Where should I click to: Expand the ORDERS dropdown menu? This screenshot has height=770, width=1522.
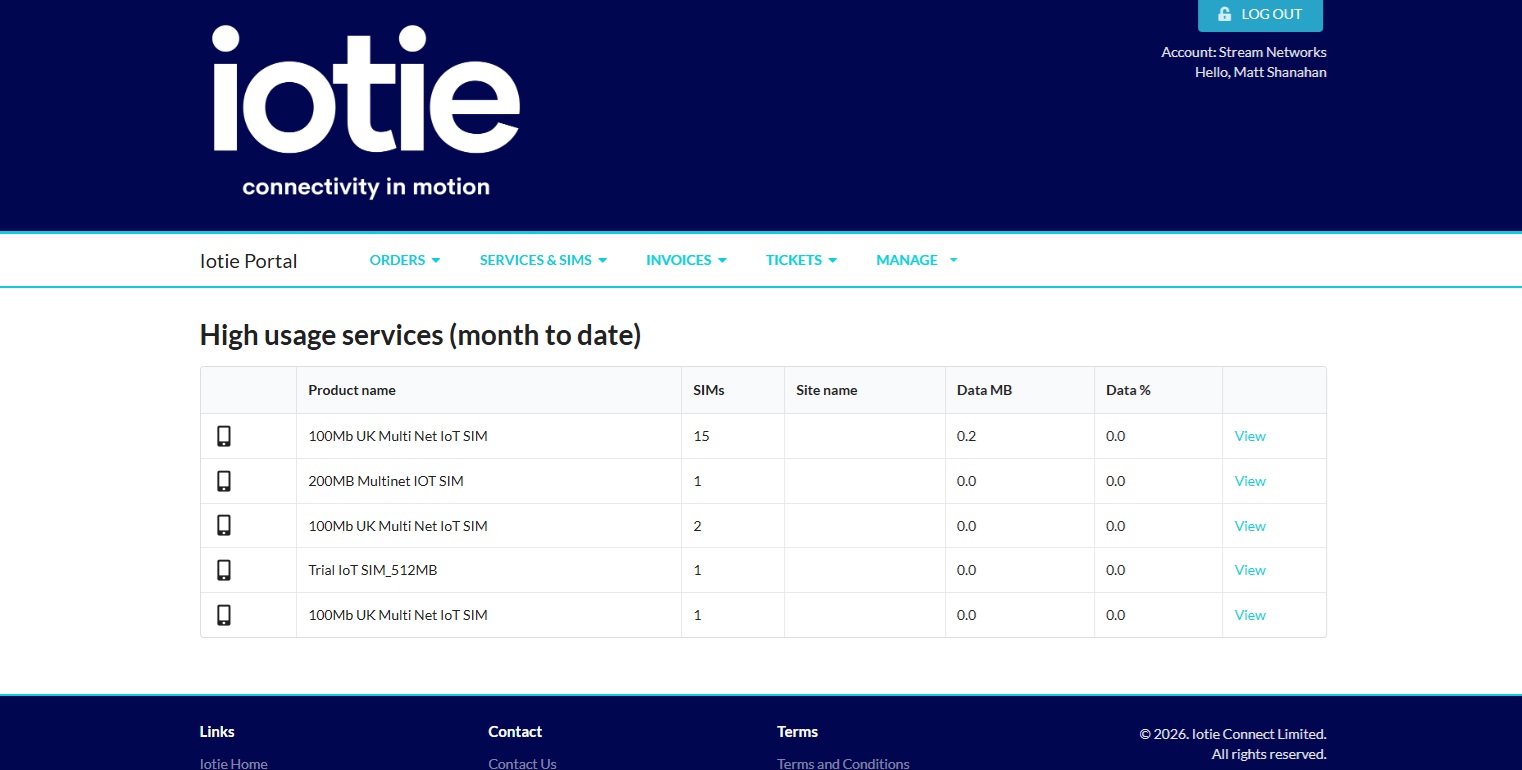(x=404, y=260)
